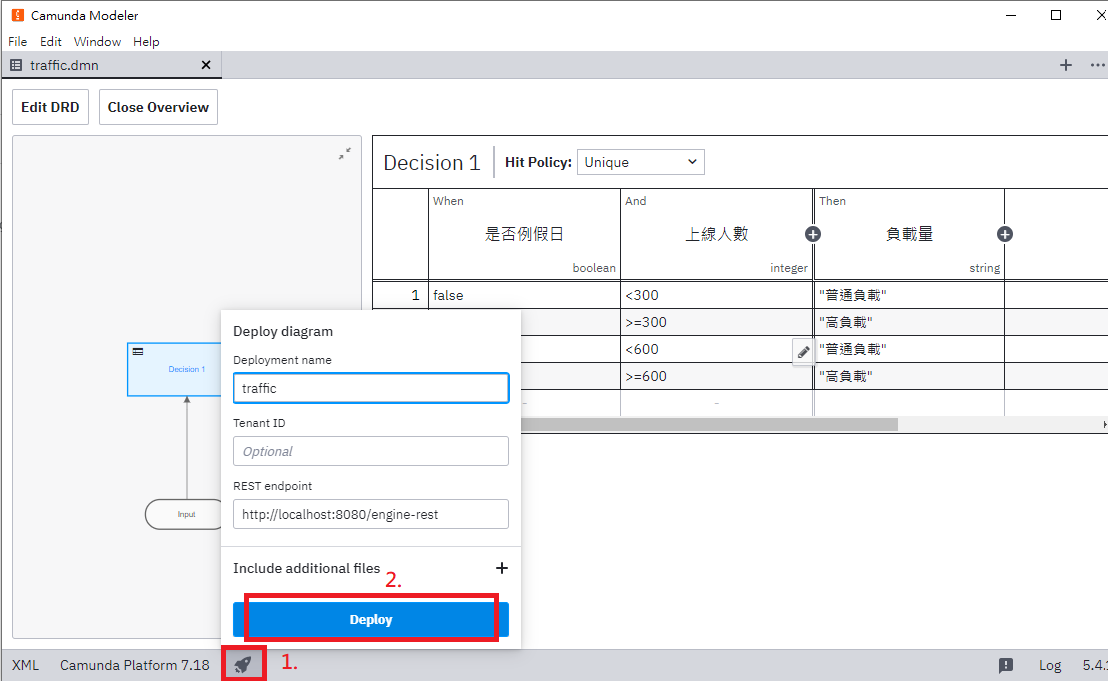Click the integer type label
Screen dimensions: 1108x681
[789, 268]
